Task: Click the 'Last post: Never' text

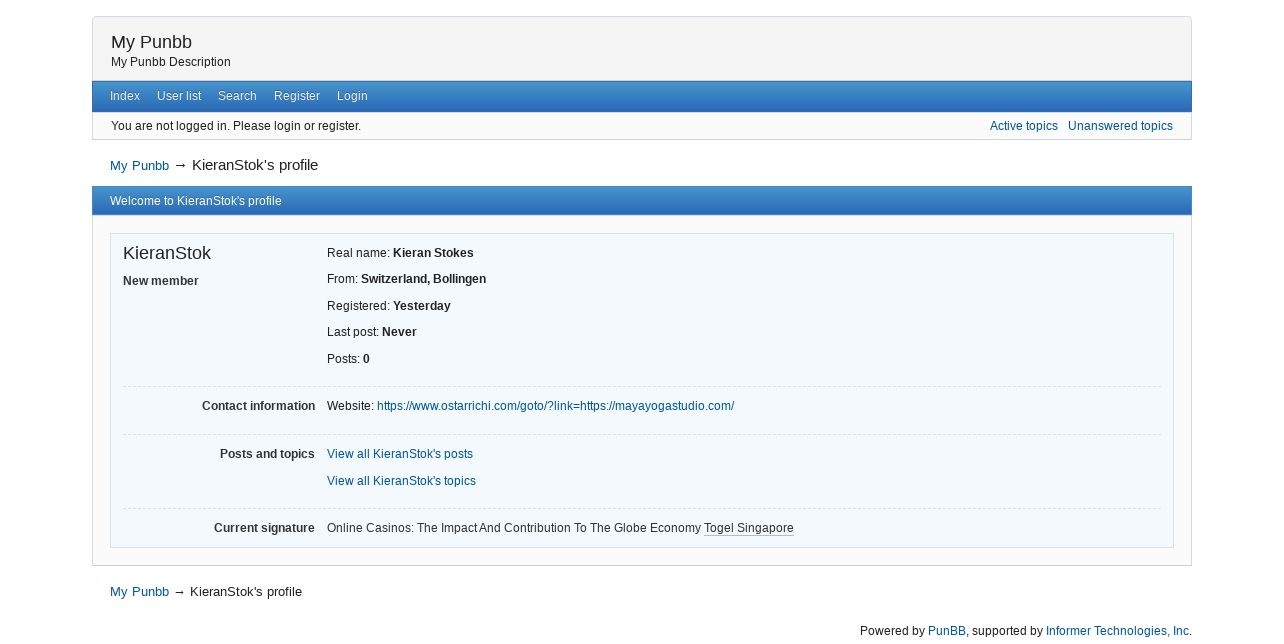Action: 372,332
